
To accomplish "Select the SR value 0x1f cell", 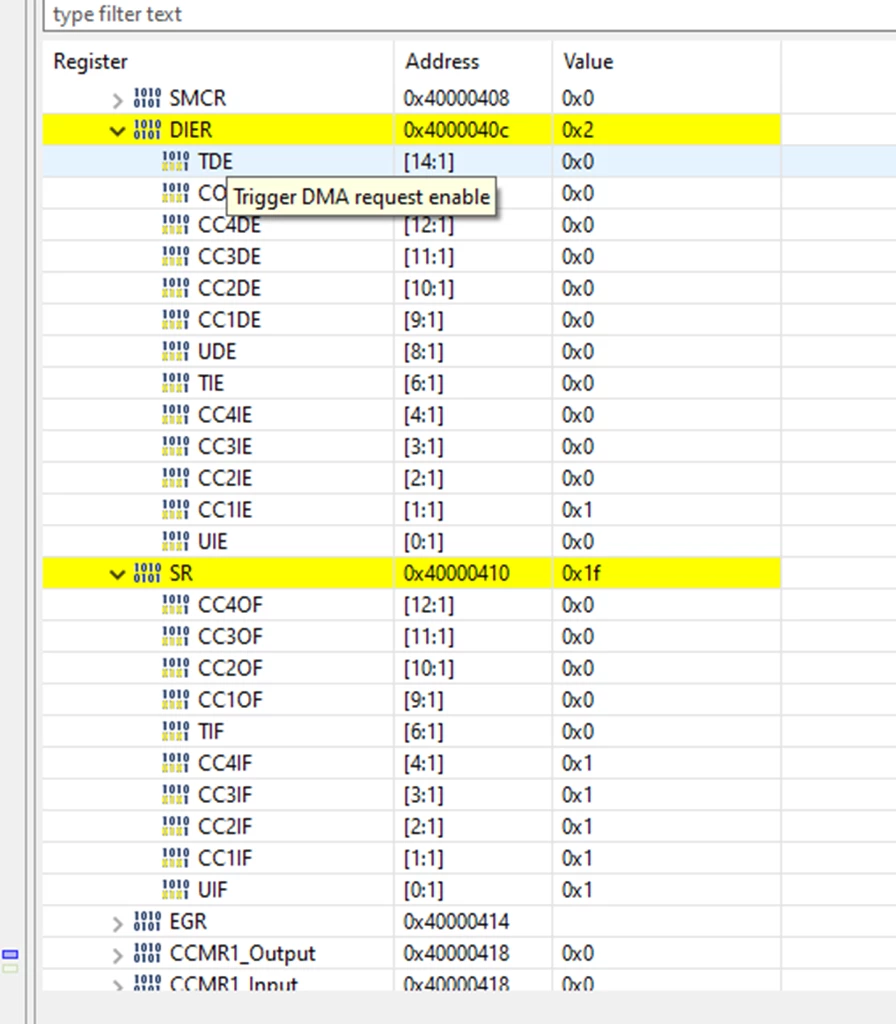I will pos(666,573).
